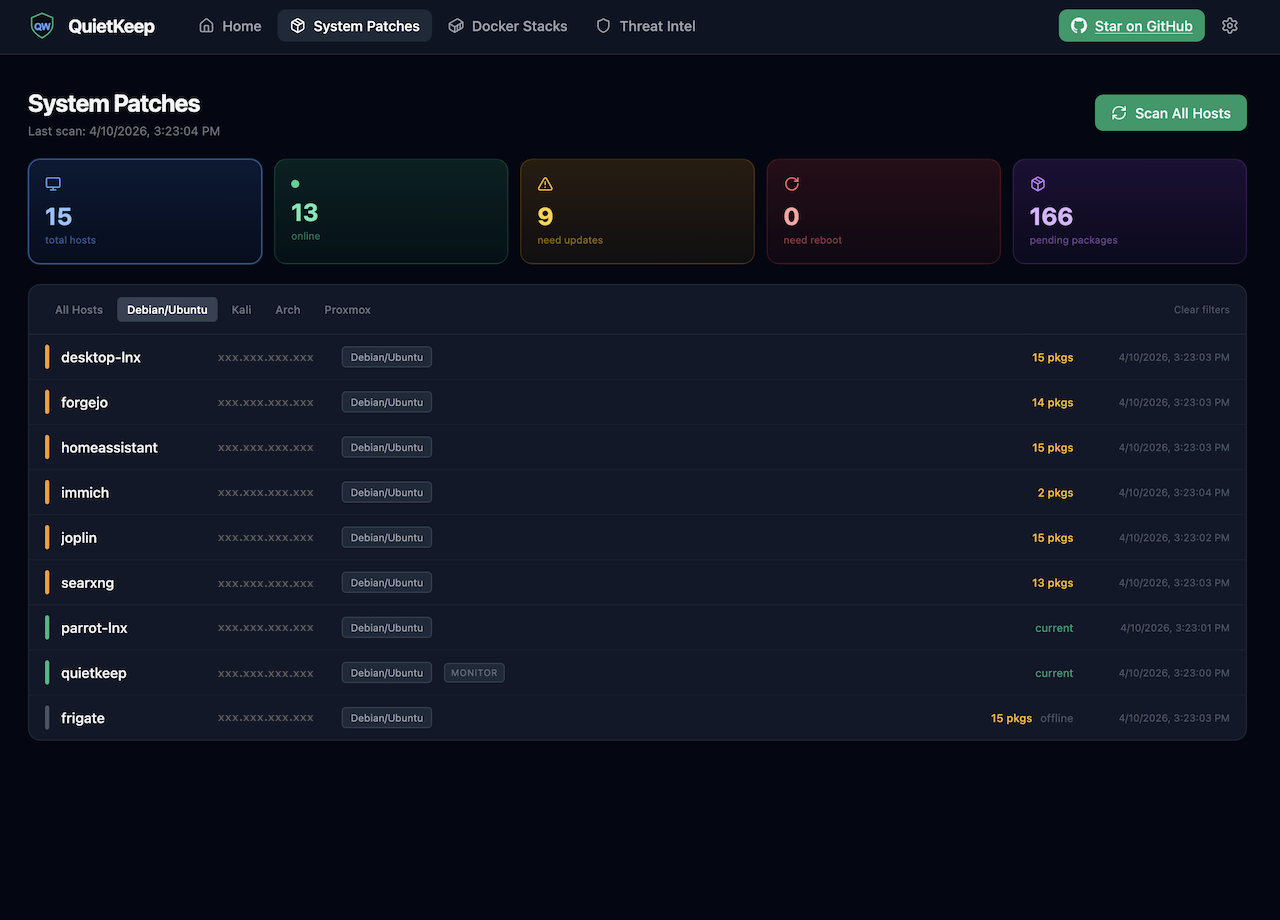
Task: Click the Clear filters link
Action: (1201, 310)
